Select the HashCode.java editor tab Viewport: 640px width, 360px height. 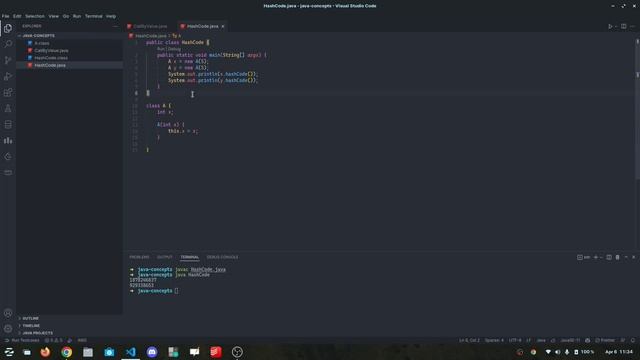pyautogui.click(x=202, y=27)
